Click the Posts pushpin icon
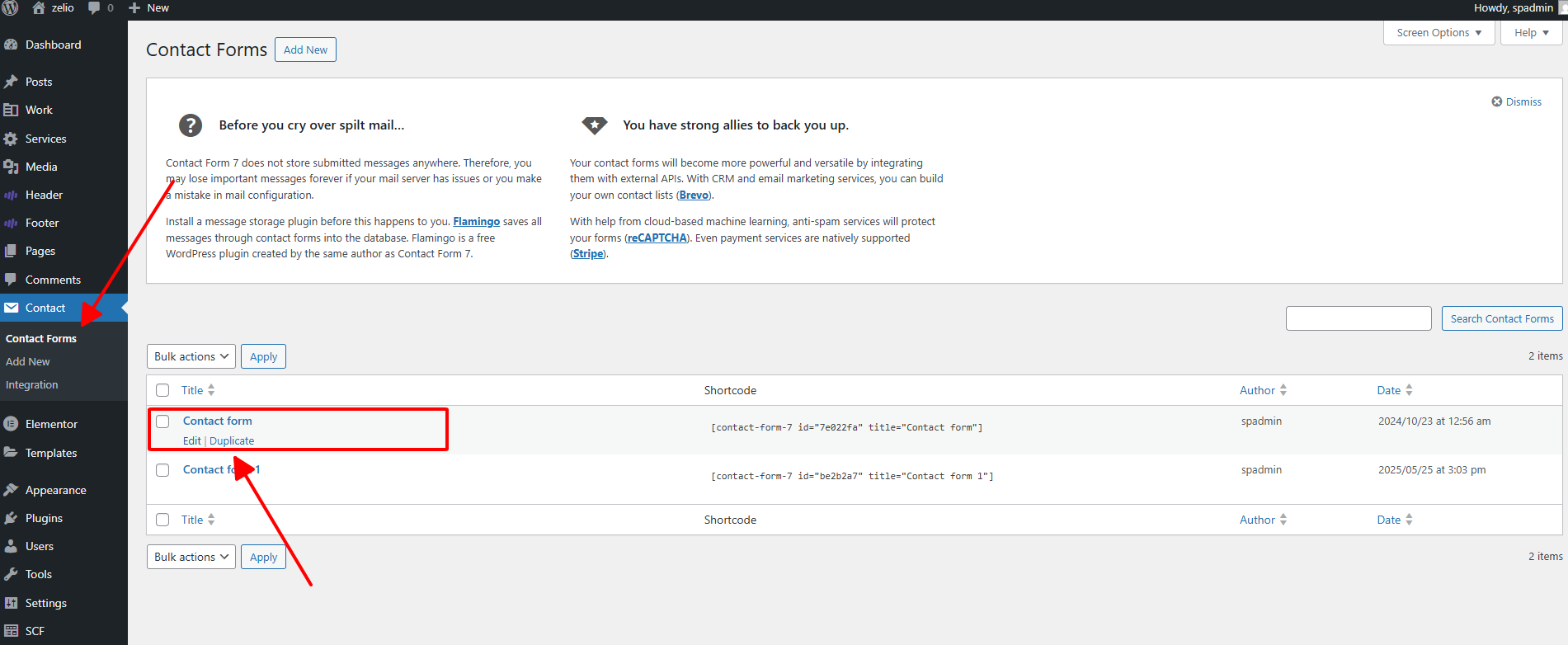The height and width of the screenshot is (645, 1568). (11, 82)
